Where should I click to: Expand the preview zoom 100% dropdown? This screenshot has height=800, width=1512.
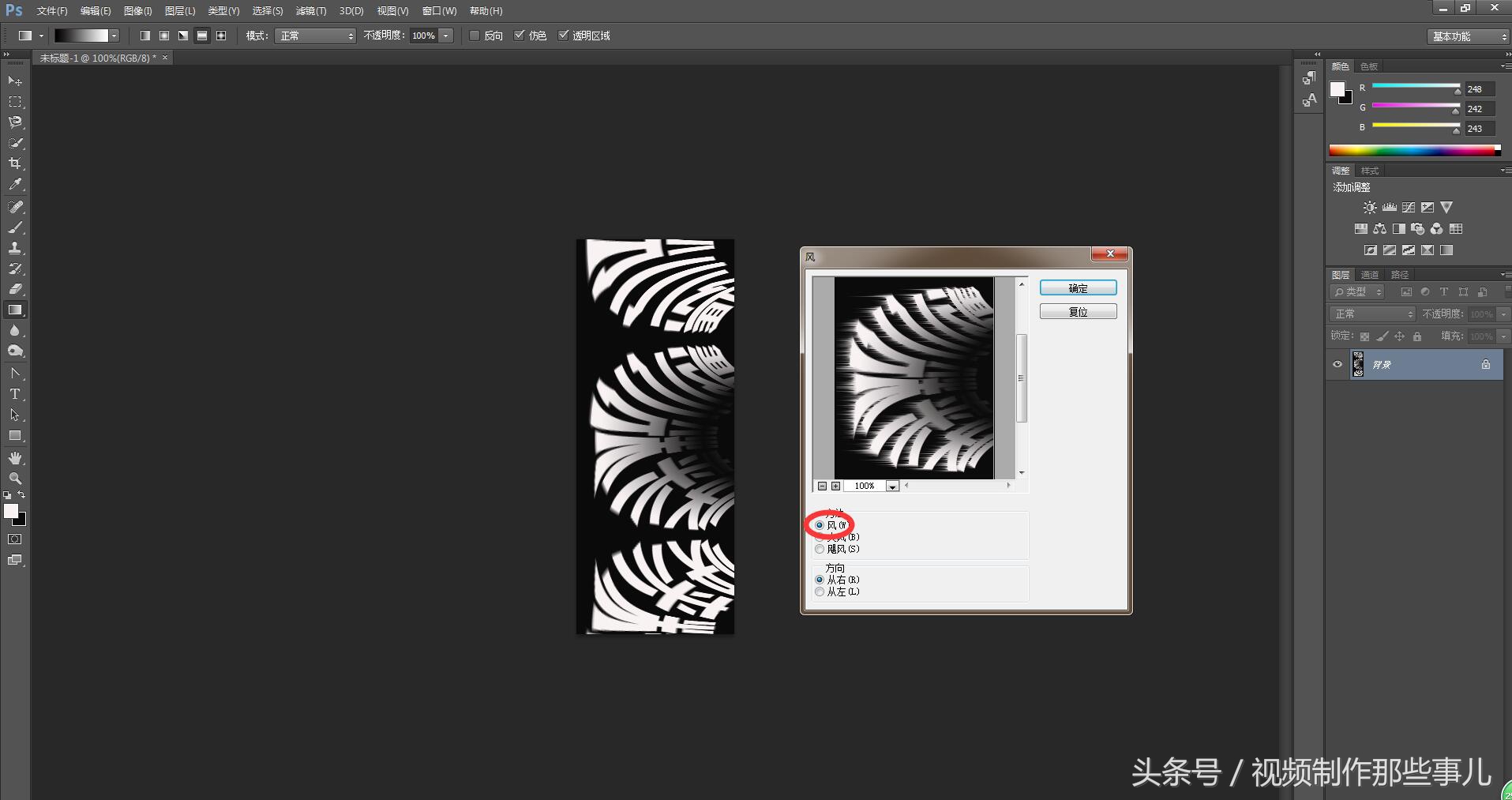(892, 486)
